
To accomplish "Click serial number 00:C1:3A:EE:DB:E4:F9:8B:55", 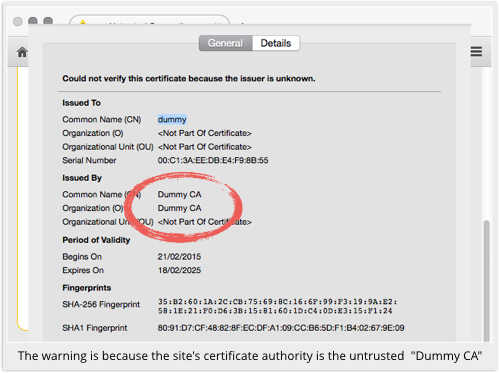I will (213, 160).
